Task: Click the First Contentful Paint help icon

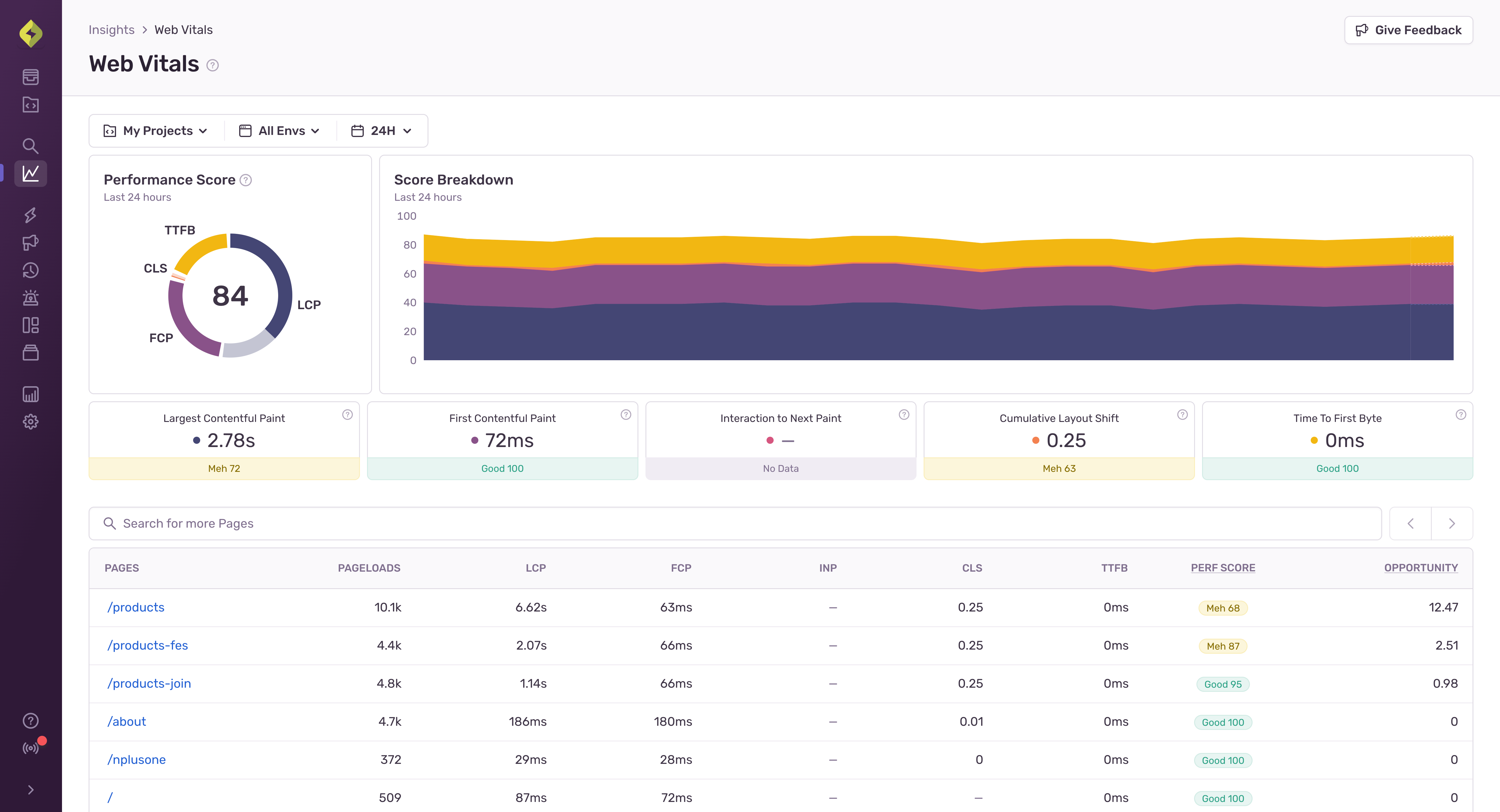Action: (626, 415)
